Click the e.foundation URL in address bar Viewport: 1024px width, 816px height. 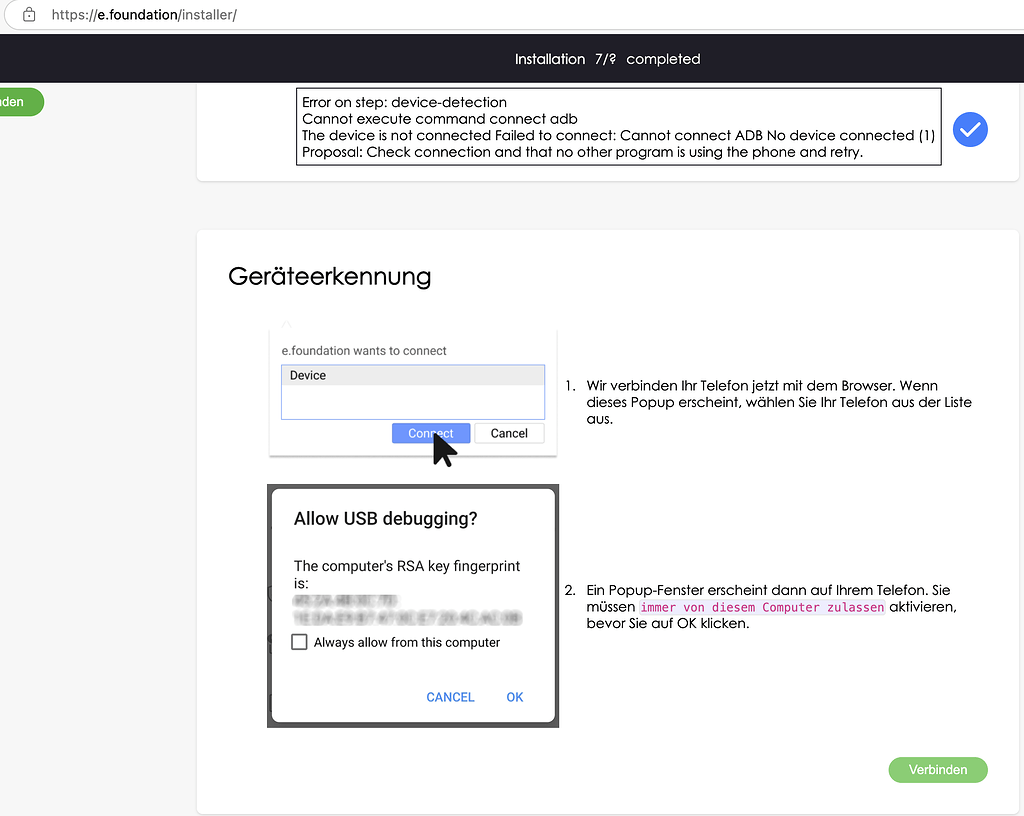tap(144, 14)
